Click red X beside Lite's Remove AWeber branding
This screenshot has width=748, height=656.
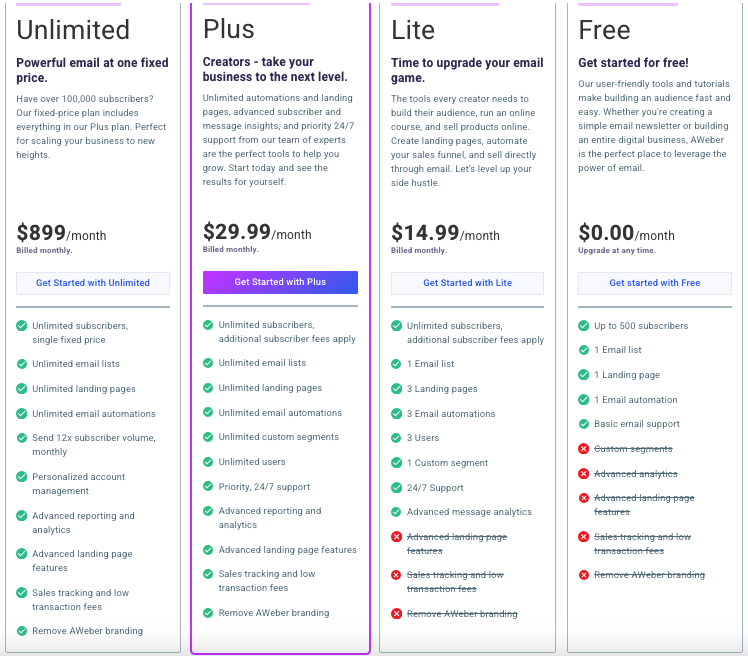(396, 614)
